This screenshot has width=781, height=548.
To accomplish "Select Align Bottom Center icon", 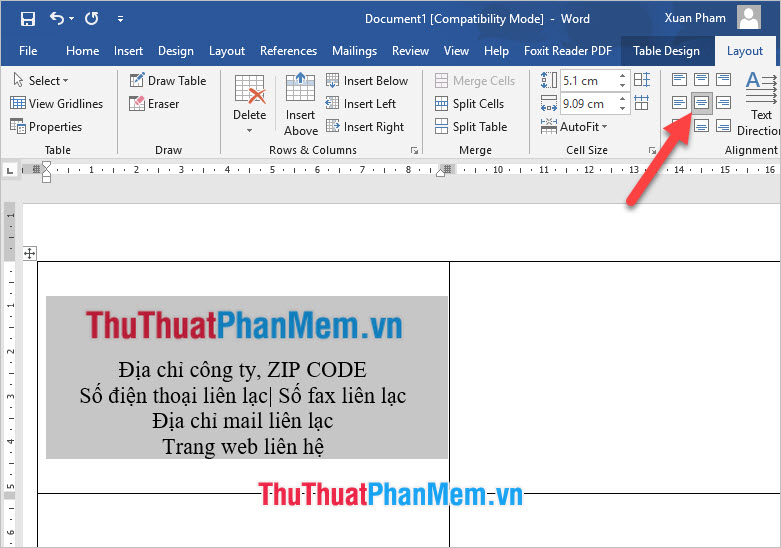I will [701, 126].
